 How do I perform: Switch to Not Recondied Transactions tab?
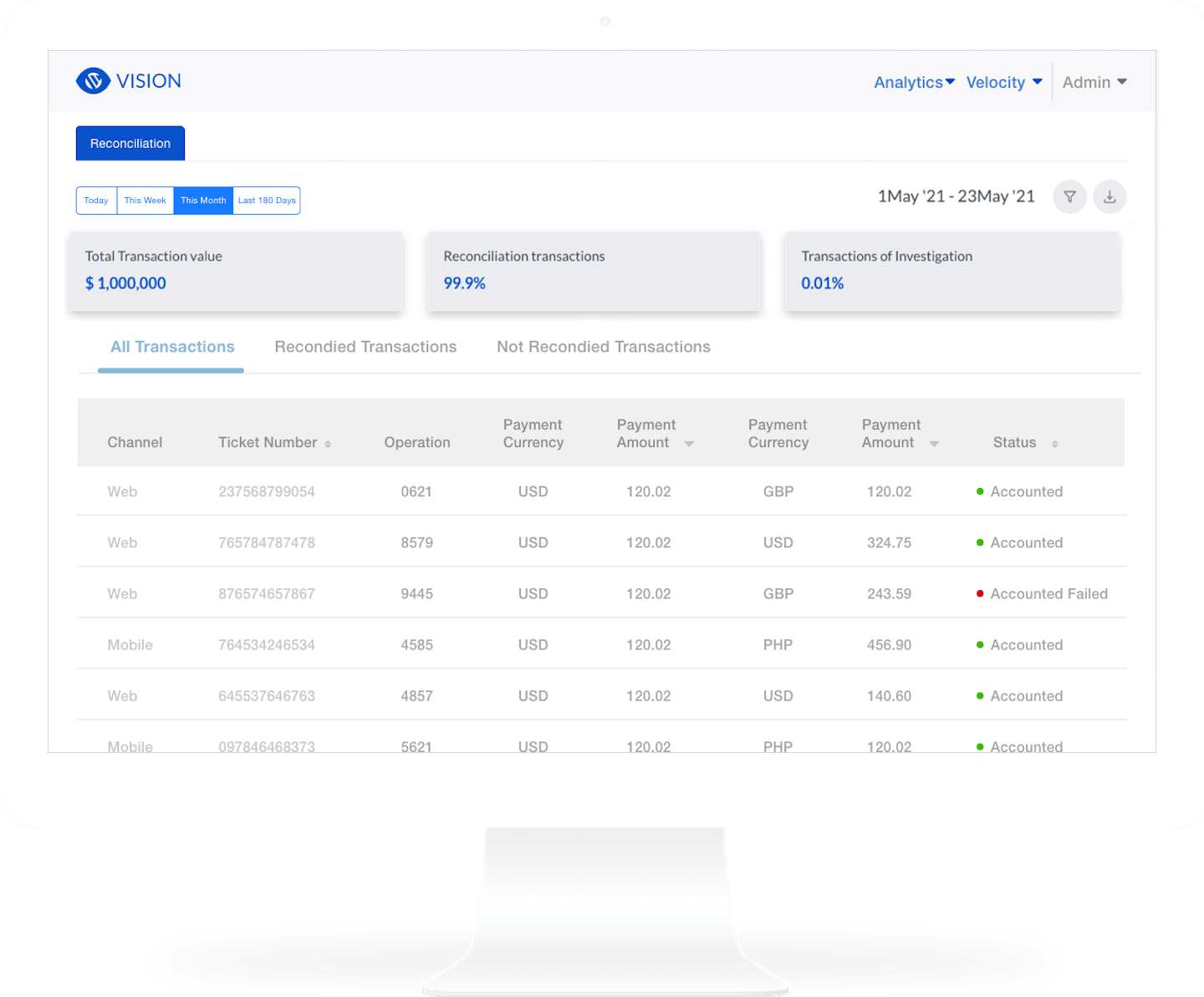(x=603, y=347)
